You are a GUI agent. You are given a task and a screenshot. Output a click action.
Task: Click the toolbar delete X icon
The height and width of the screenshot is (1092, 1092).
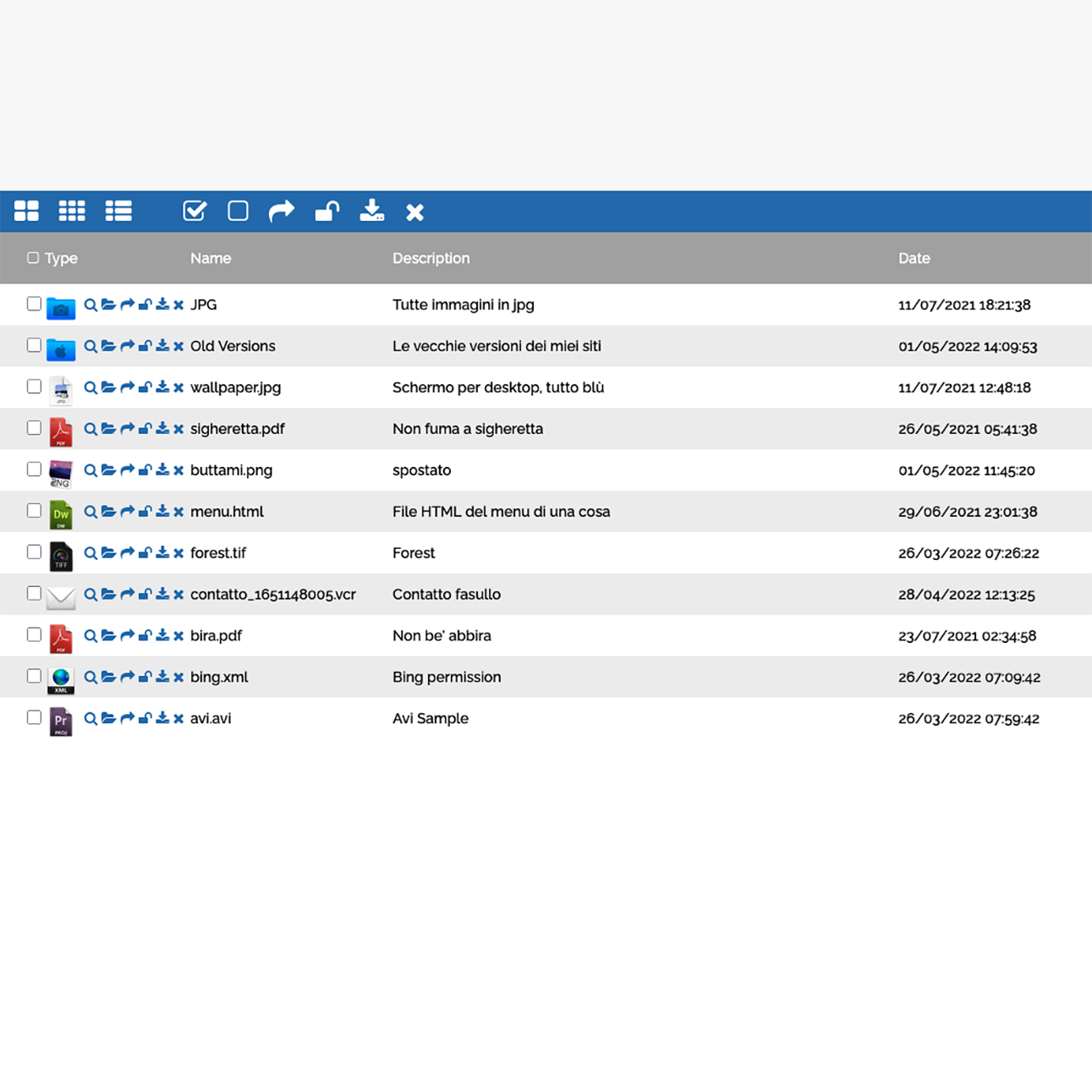(x=414, y=212)
